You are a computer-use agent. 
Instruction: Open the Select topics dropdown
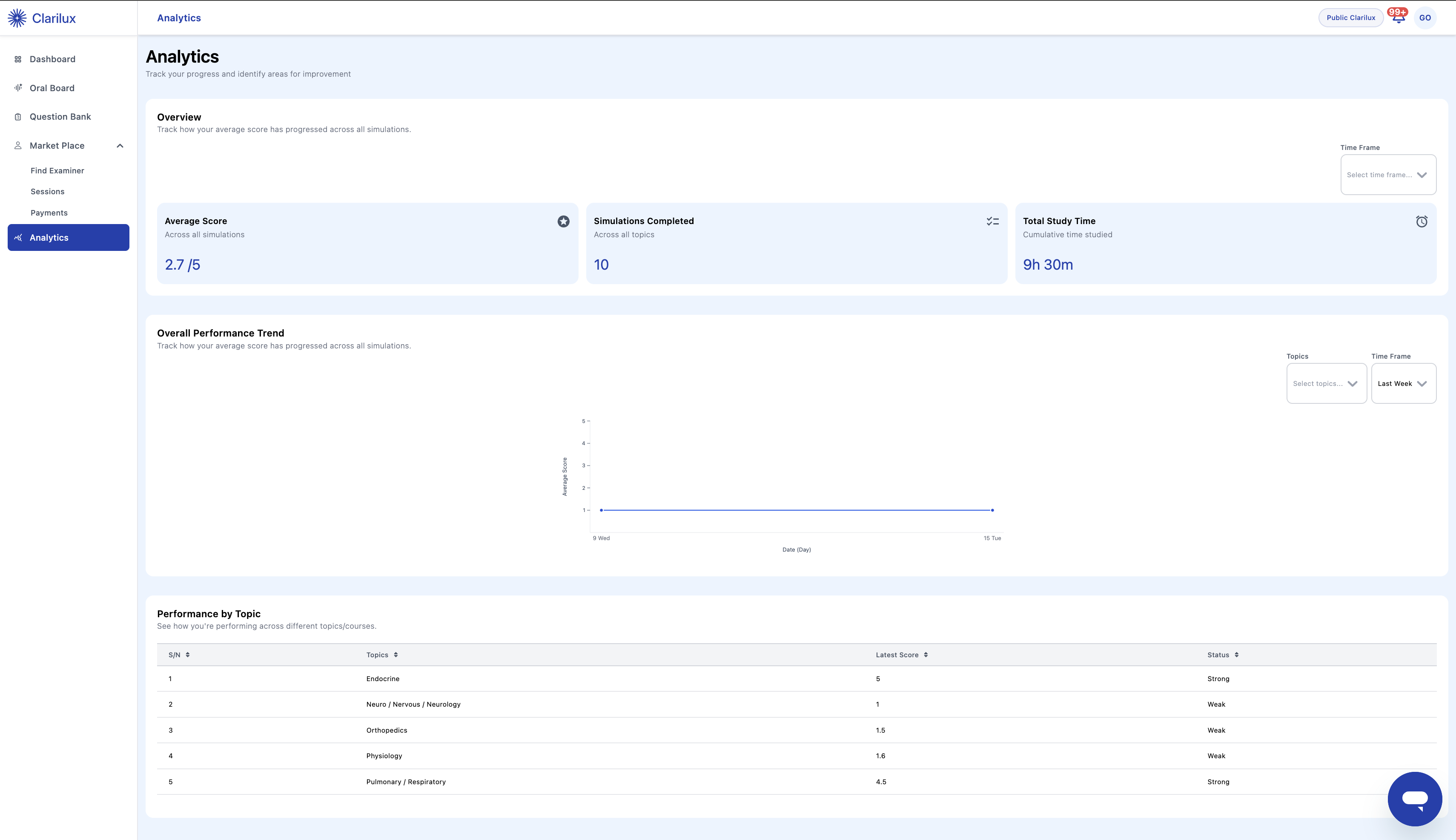click(1326, 384)
